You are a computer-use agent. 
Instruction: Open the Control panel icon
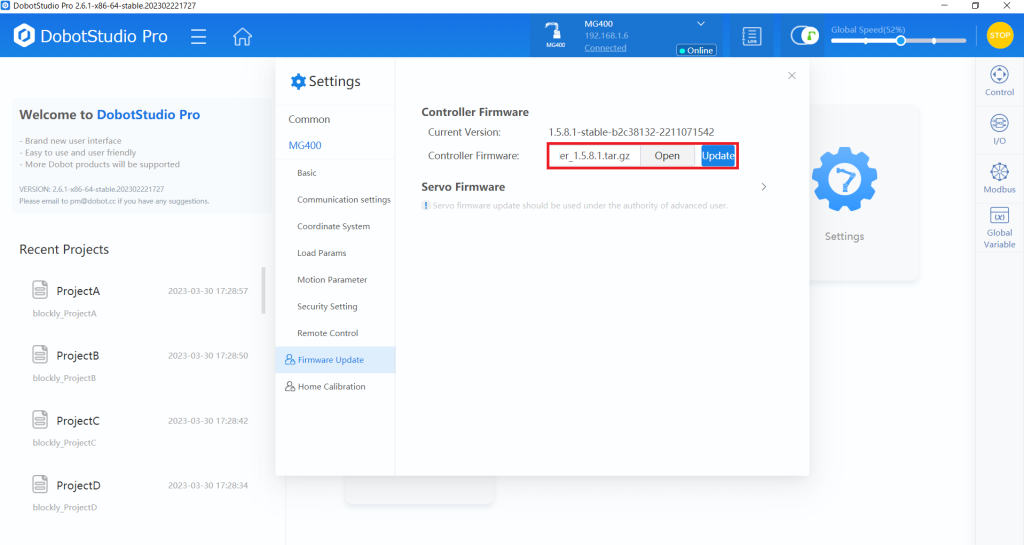pyautogui.click(x=998, y=81)
